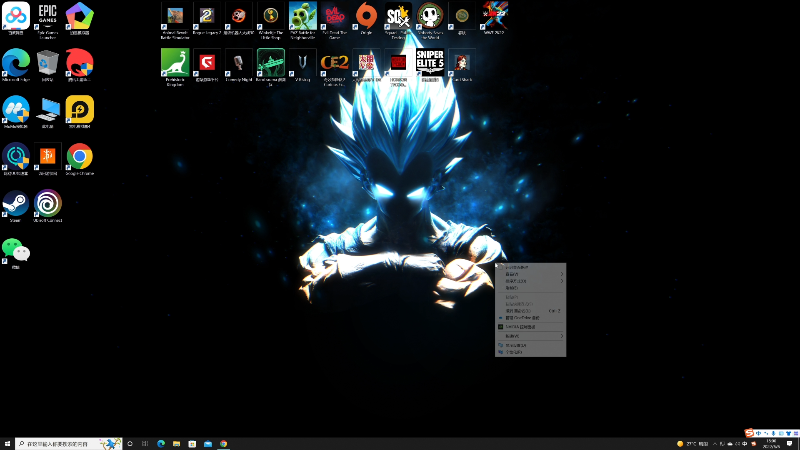This screenshot has width=800, height=450.
Task: Open File Explorer from the taskbar
Action: (177, 444)
